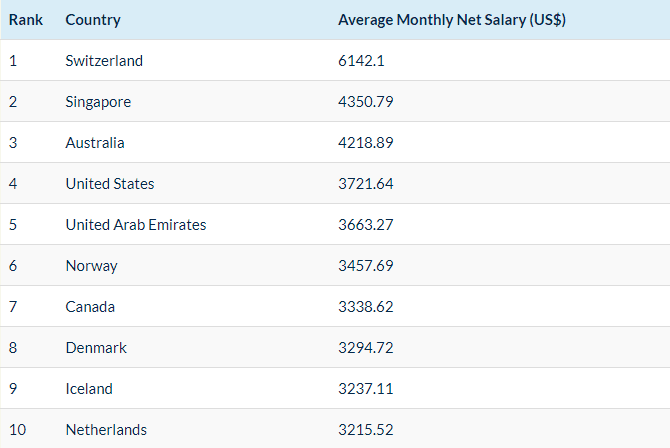Screen dimensions: 670x448
Task: Click the Norway country name
Action: click(x=91, y=266)
